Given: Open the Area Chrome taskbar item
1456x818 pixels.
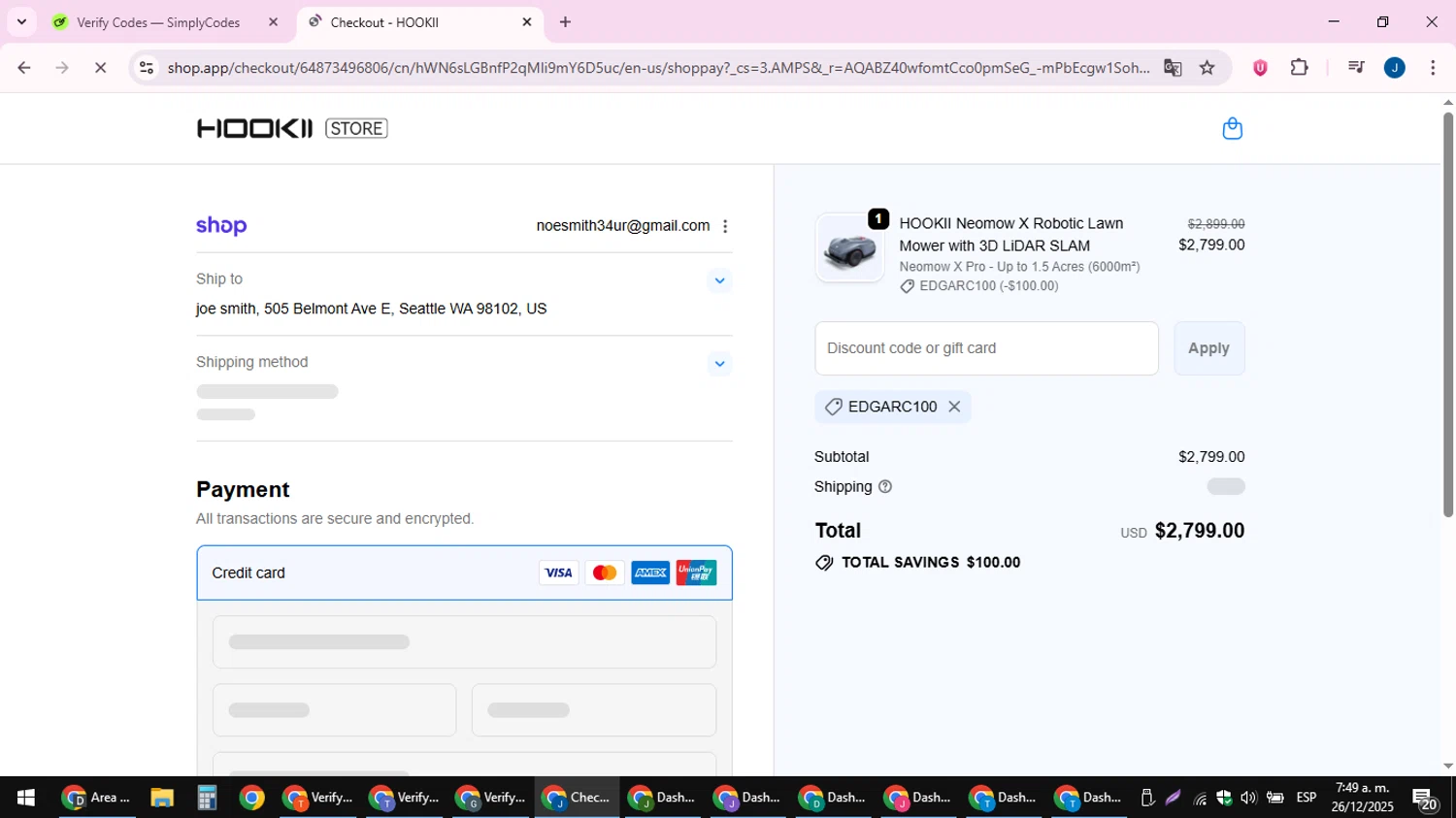Looking at the screenshot, I should [97, 798].
